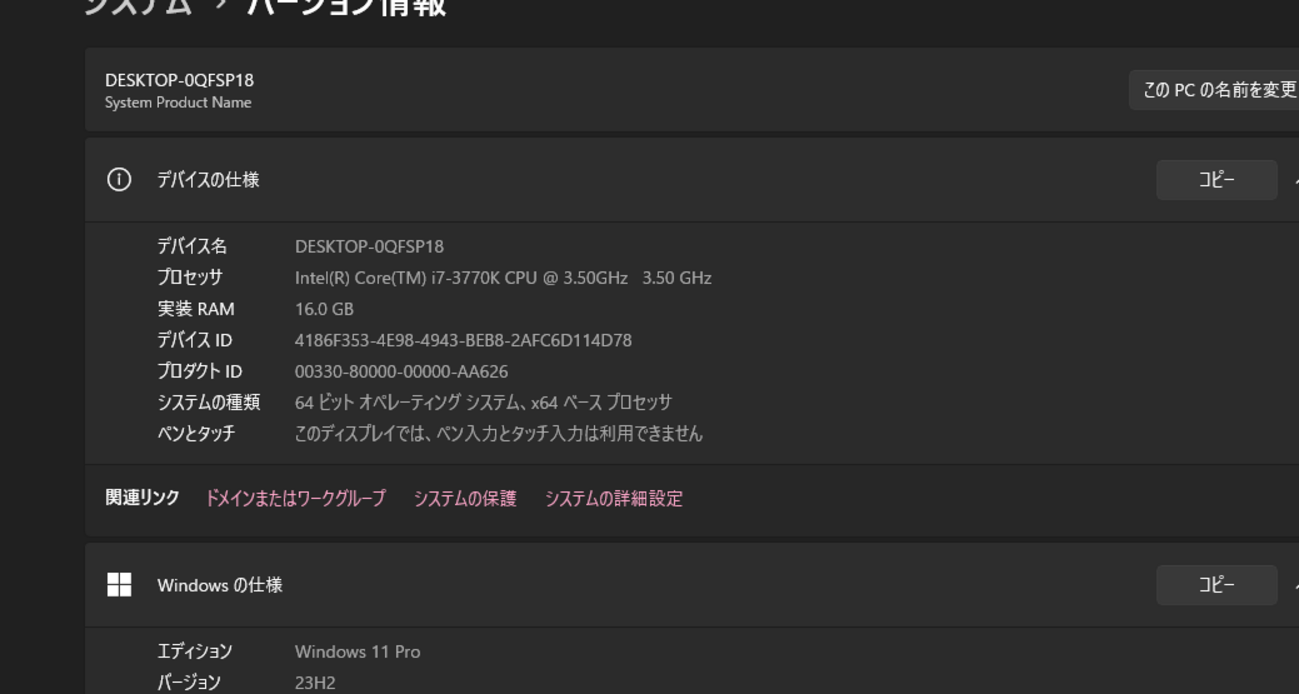Screen dimensions: 1299x694
Task: Copy device specs with the デバイスの仕様 コピー button
Action: point(1217,180)
